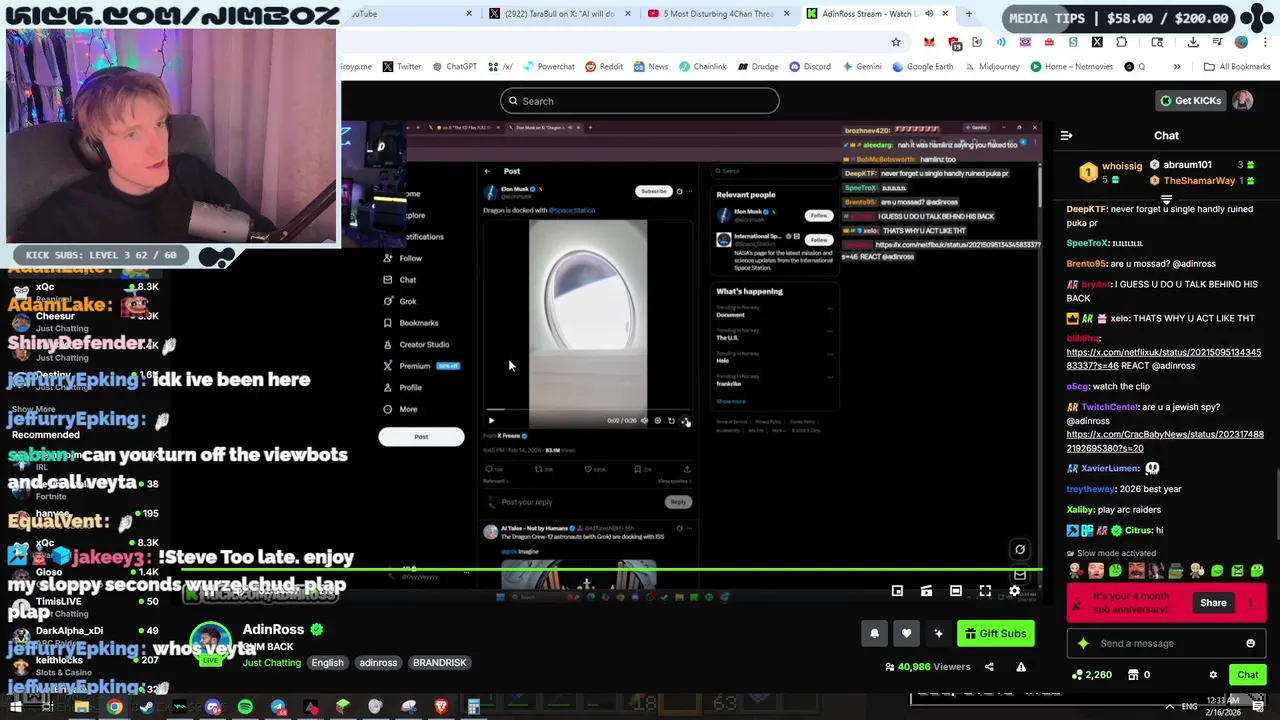The width and height of the screenshot is (1280, 720).
Task: Open Home – Netmovies bookmark
Action: pyautogui.click(x=1071, y=67)
